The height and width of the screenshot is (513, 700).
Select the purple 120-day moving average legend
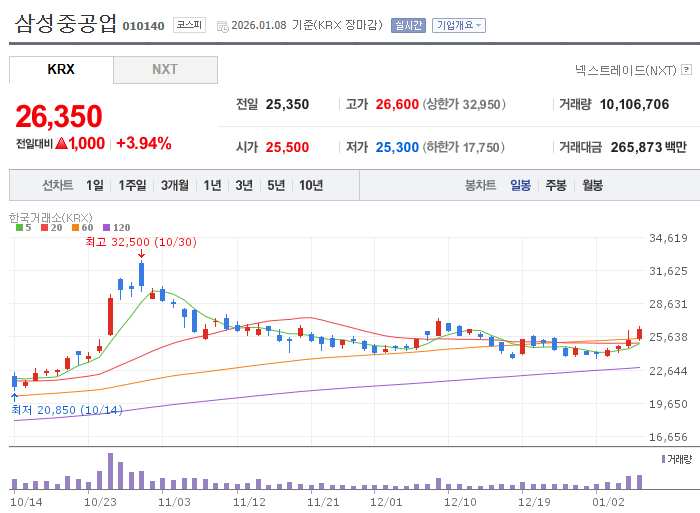[x=117, y=228]
